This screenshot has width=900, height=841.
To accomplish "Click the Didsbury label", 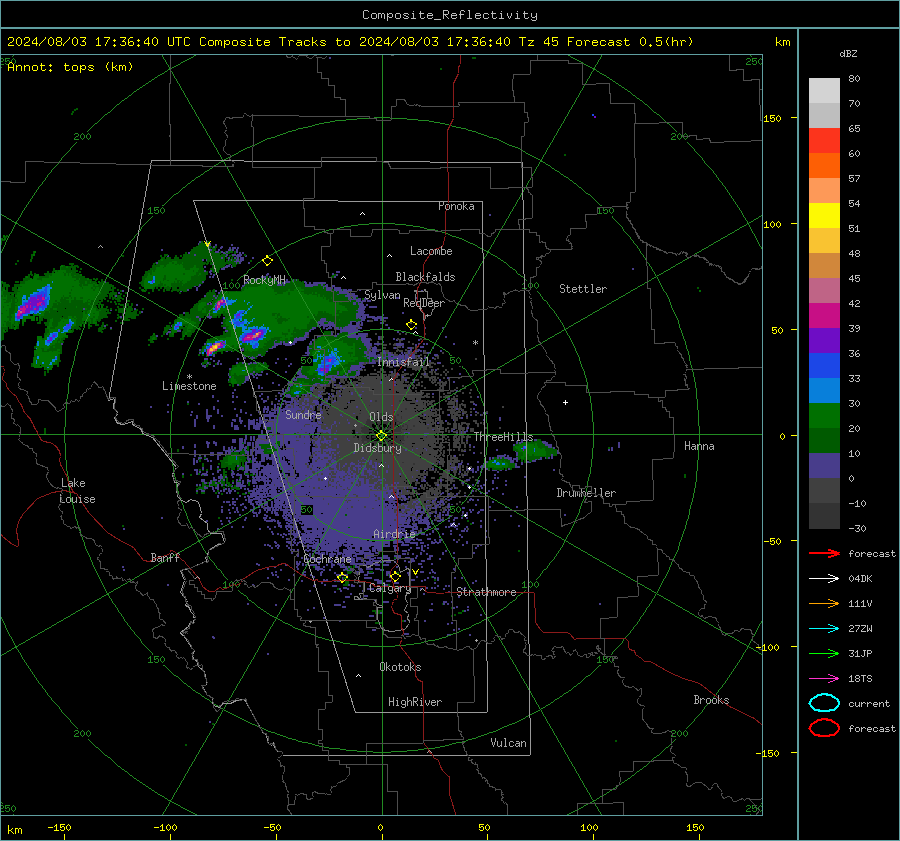I will click(x=378, y=448).
